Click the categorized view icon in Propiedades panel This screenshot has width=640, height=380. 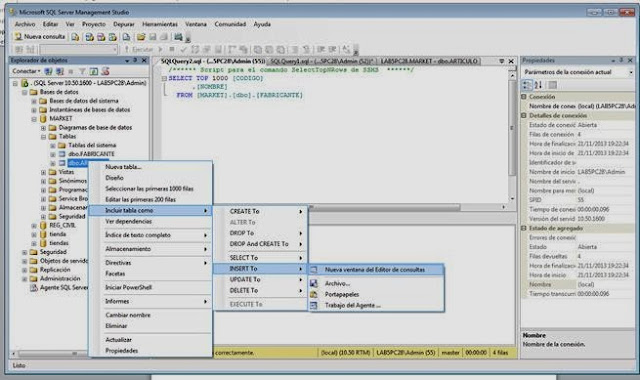(527, 85)
